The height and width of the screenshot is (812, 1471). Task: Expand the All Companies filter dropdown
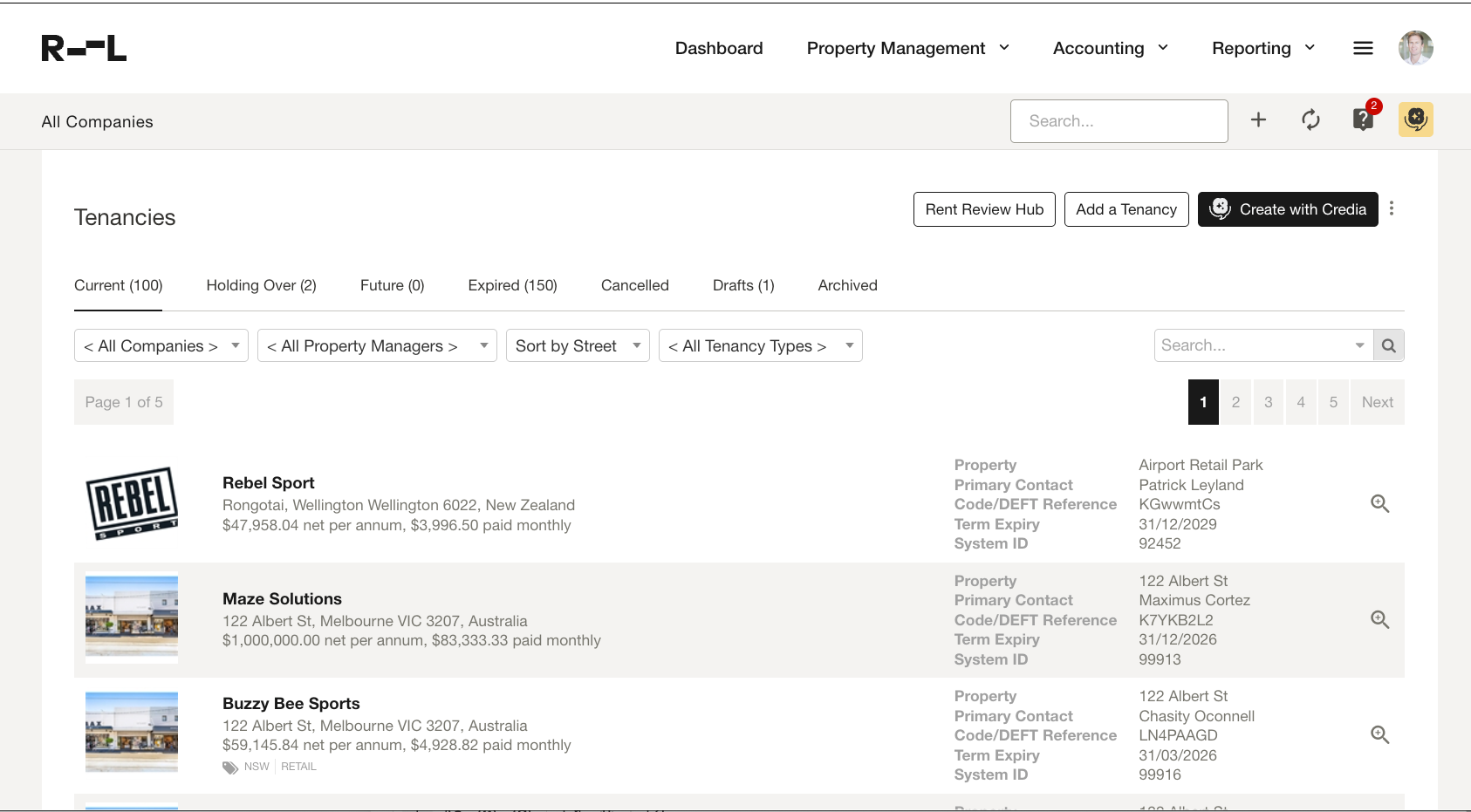pos(161,345)
